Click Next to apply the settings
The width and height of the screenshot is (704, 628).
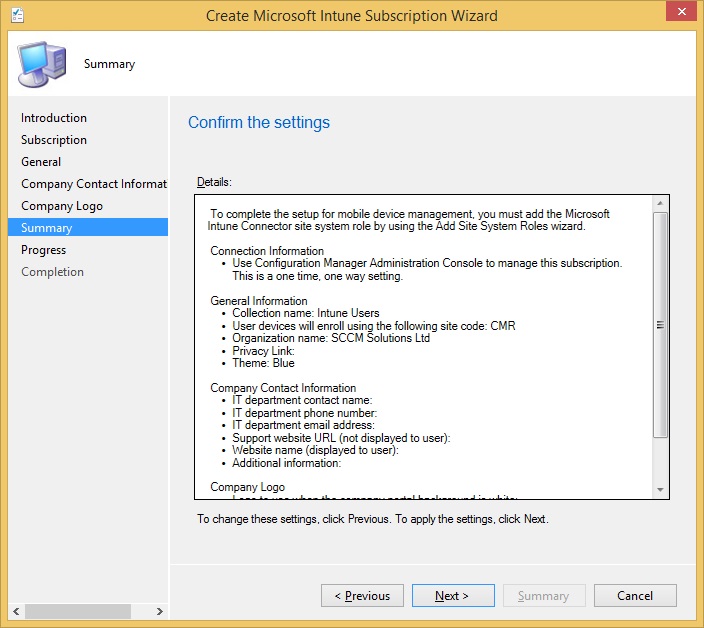(451, 596)
